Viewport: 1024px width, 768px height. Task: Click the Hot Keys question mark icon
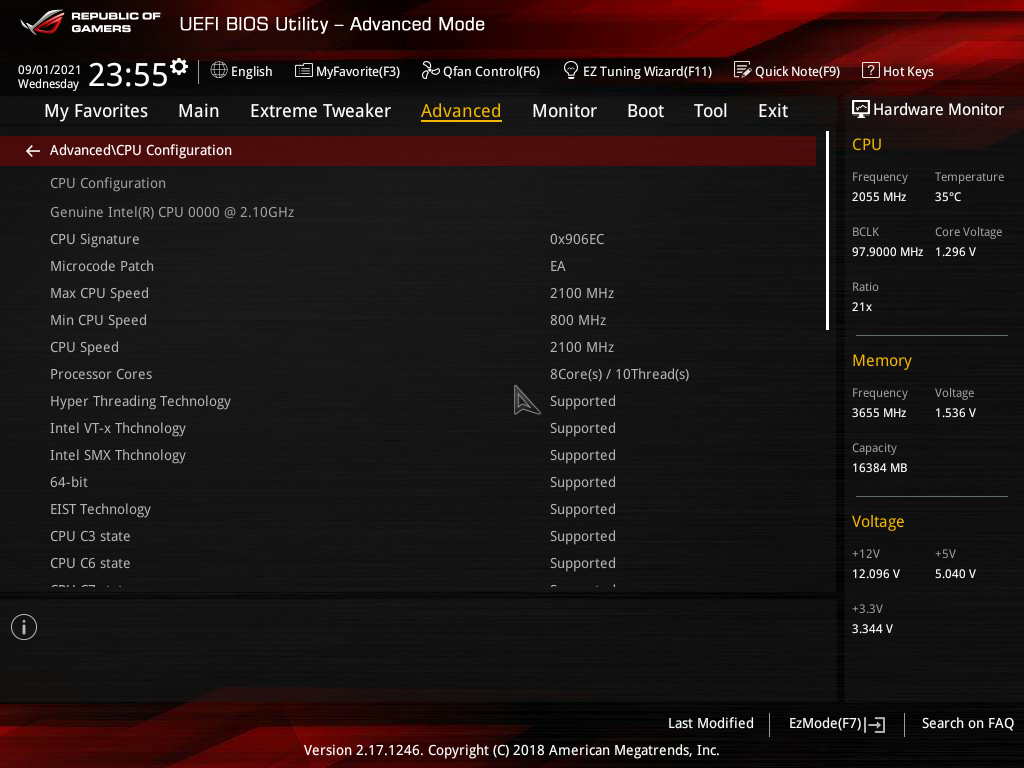pyautogui.click(x=871, y=71)
